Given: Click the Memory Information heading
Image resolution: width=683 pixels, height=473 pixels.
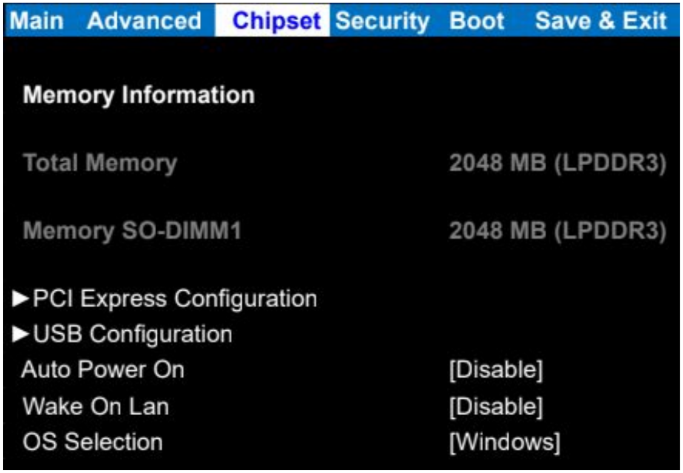Looking at the screenshot, I should tap(138, 95).
